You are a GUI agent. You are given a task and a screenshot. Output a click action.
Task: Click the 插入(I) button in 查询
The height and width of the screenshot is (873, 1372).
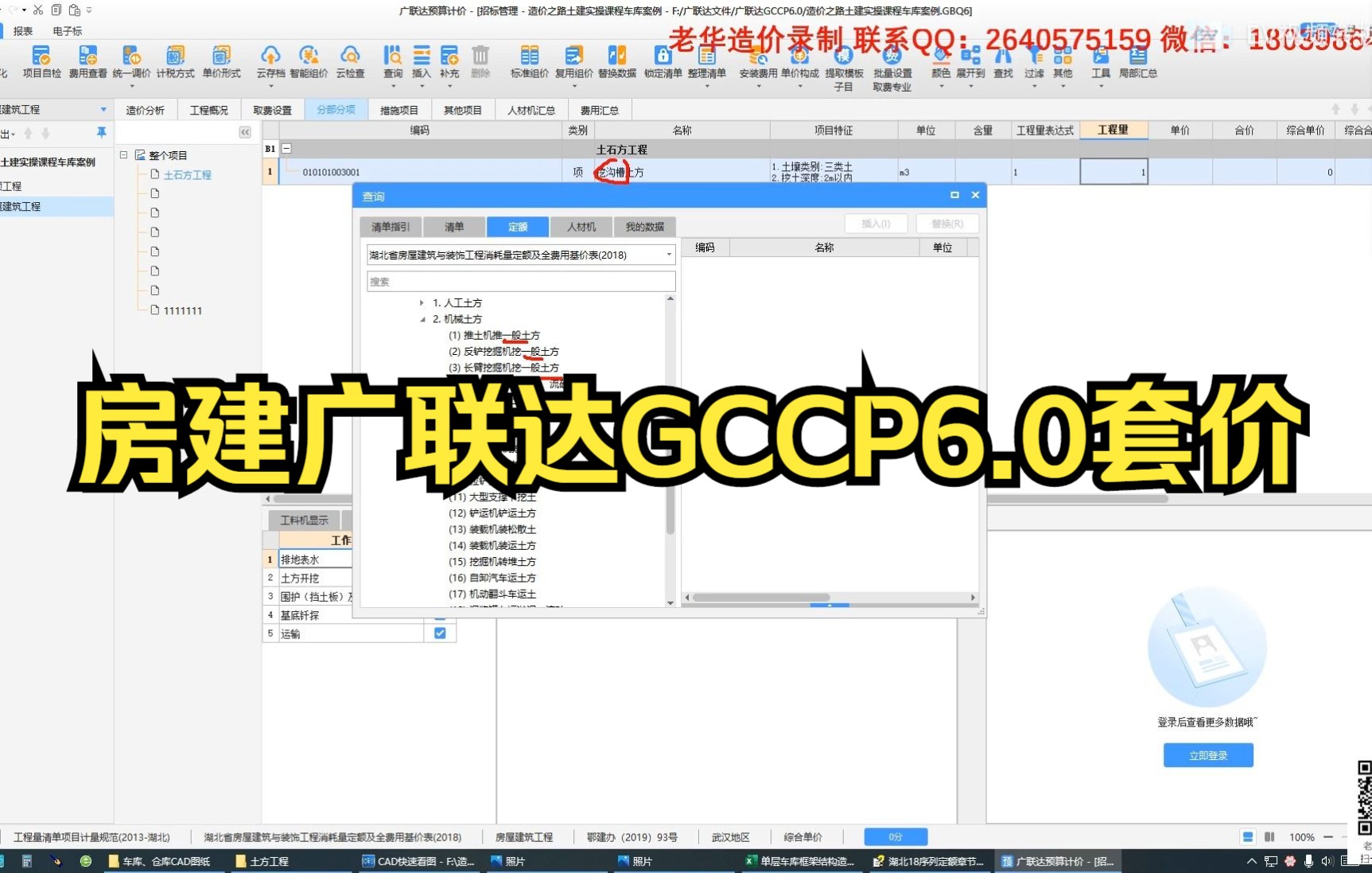pyautogui.click(x=876, y=224)
